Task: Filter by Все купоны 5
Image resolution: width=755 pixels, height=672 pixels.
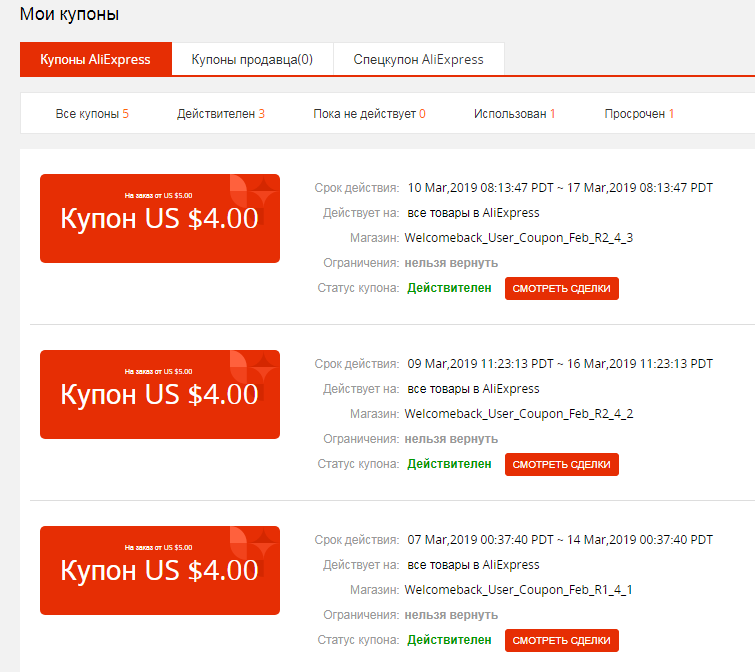Action: tap(92, 114)
